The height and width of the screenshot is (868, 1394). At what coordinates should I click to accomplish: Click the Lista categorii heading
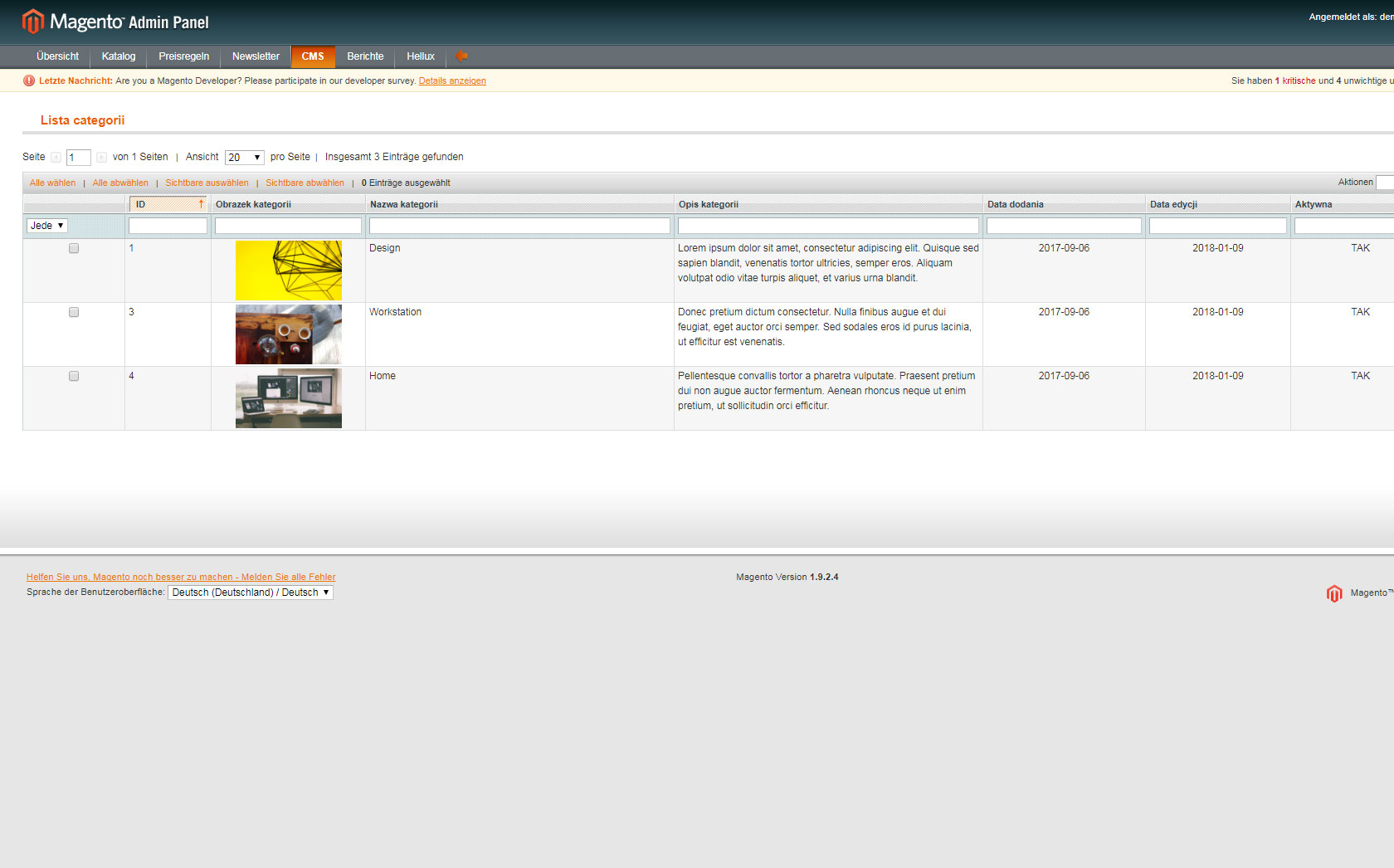pos(82,120)
